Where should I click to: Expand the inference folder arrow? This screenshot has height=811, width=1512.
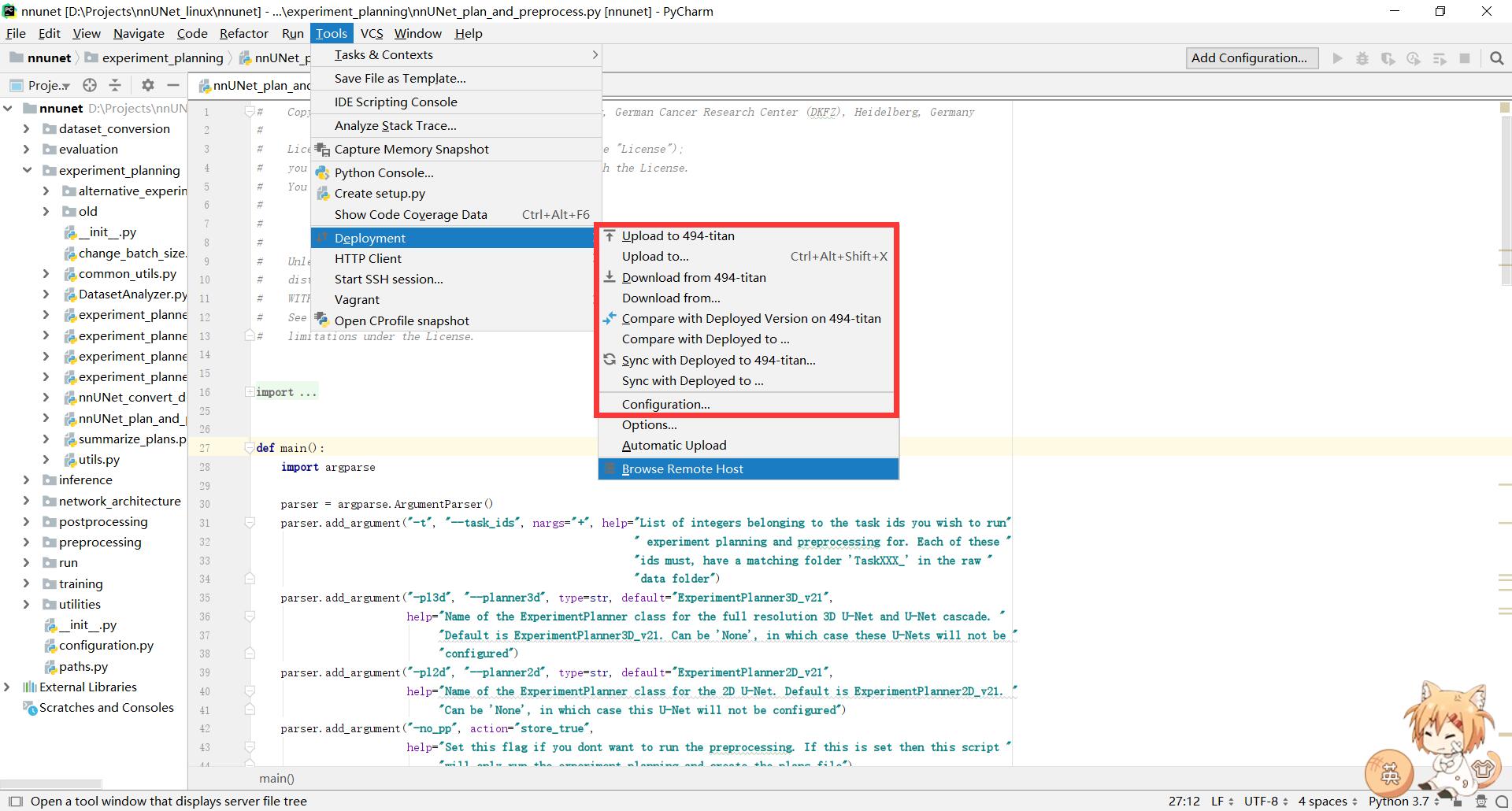27,480
